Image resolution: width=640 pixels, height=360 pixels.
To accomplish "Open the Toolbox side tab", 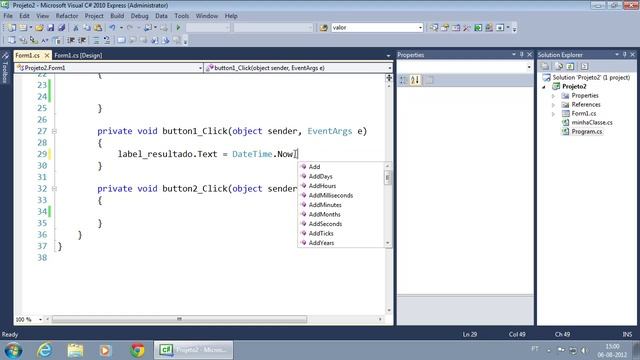I will [x=5, y=69].
